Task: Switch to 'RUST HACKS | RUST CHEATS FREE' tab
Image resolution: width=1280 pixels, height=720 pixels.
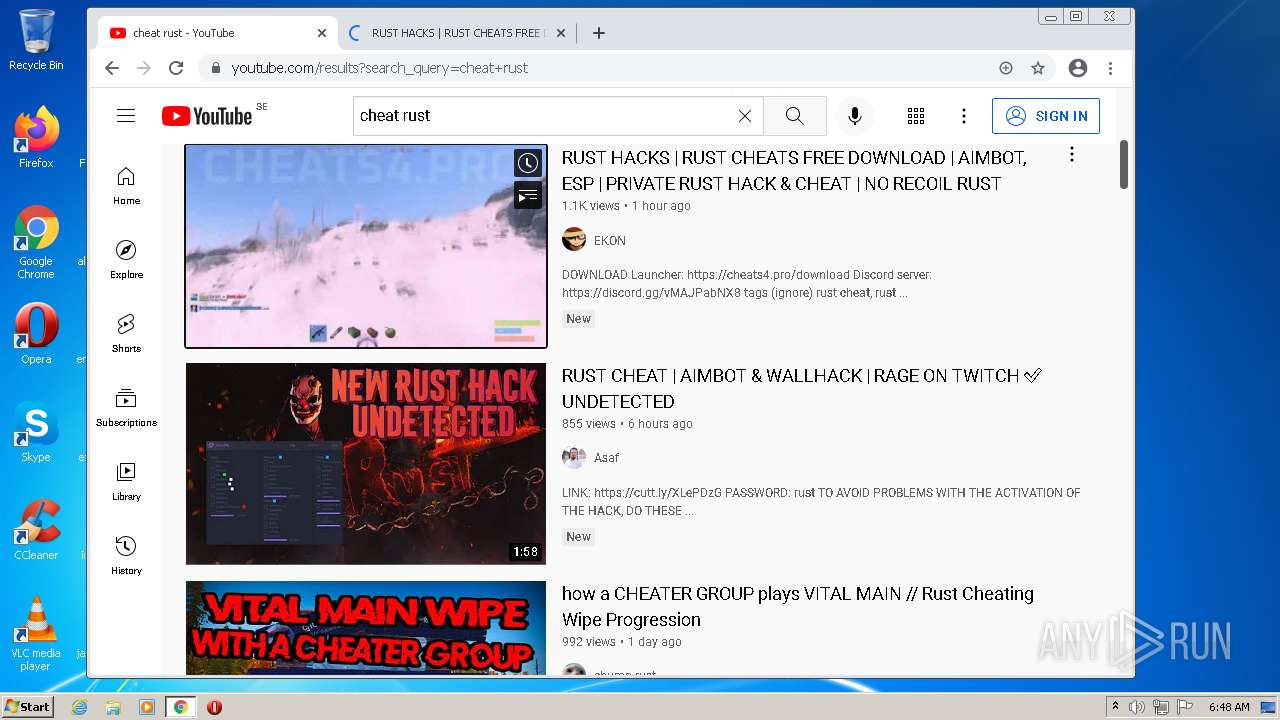Action: tap(456, 33)
